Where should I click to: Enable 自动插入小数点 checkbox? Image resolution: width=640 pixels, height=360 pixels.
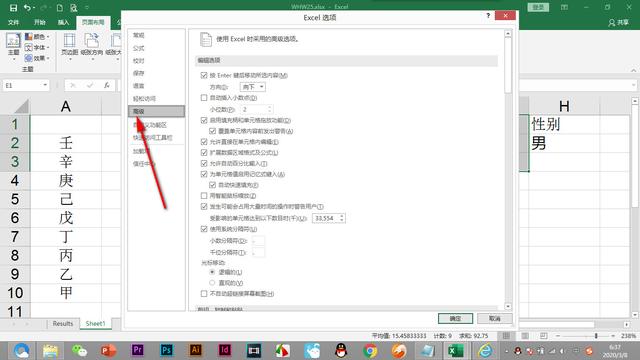pyautogui.click(x=204, y=98)
